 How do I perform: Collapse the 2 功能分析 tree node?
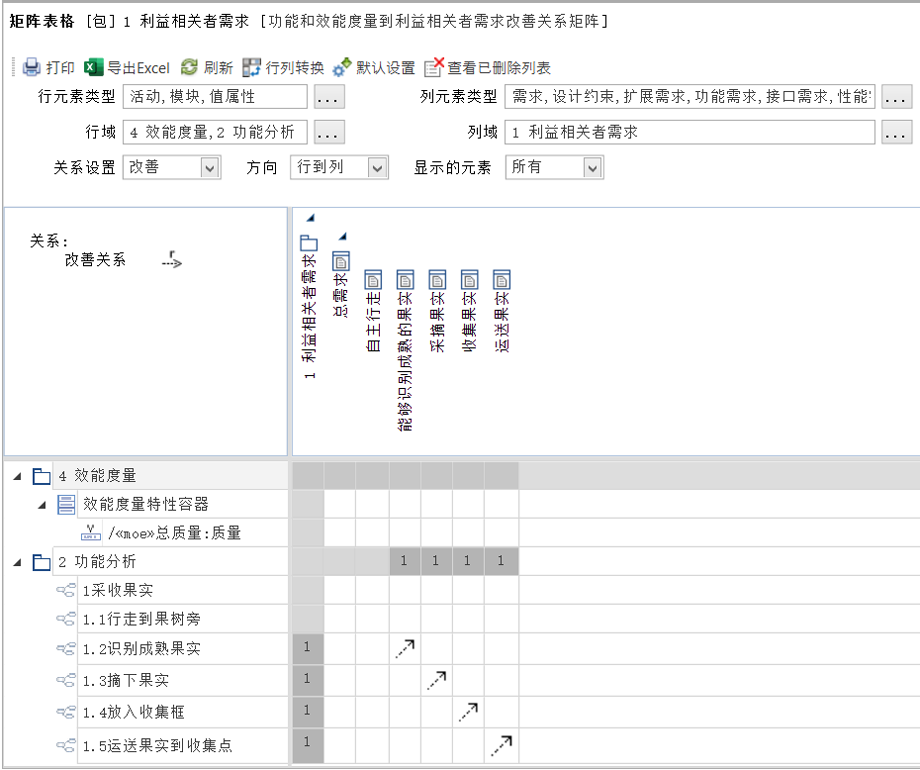(18, 562)
